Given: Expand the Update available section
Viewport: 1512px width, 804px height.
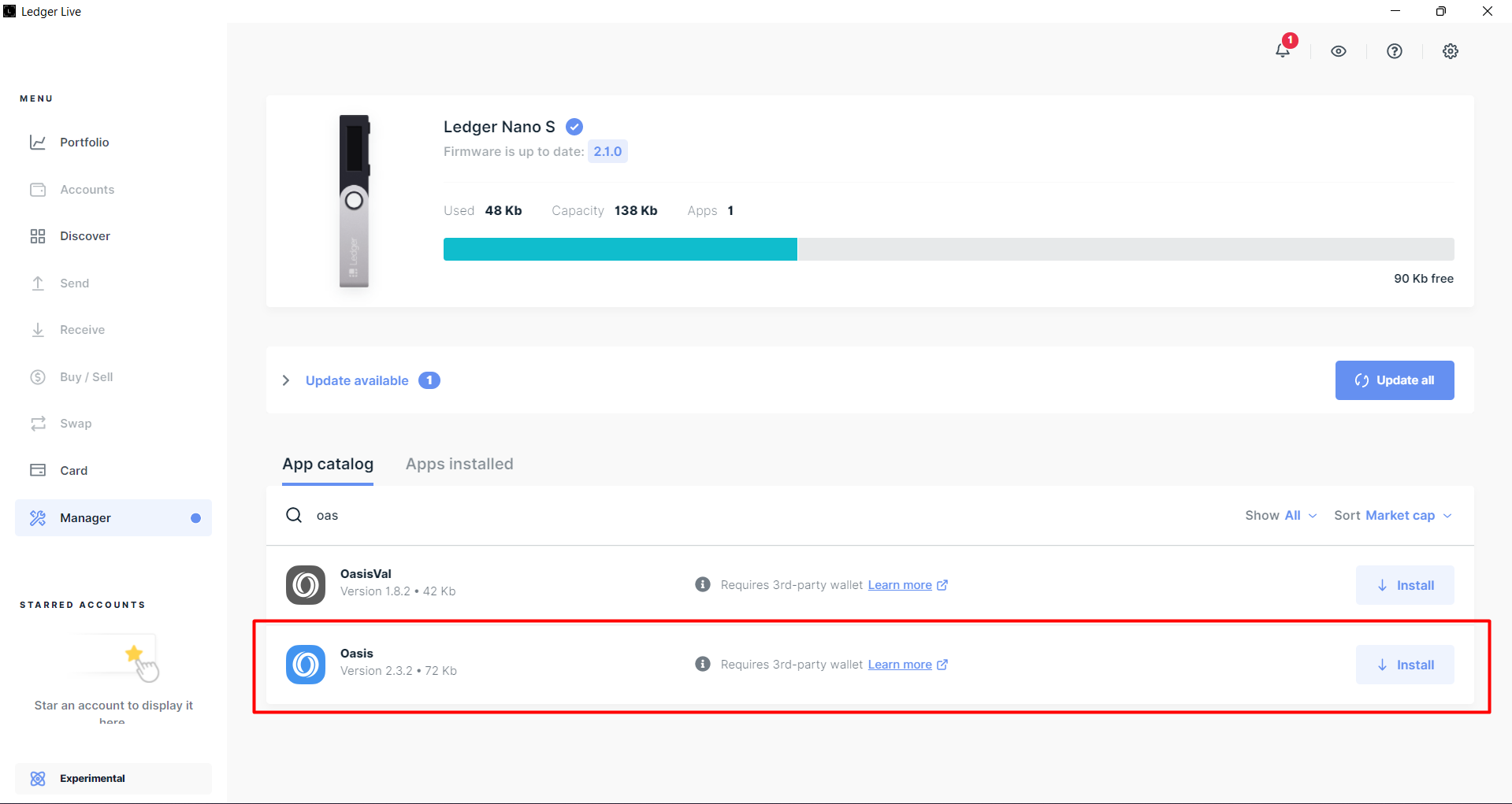Looking at the screenshot, I should pyautogui.click(x=356, y=380).
